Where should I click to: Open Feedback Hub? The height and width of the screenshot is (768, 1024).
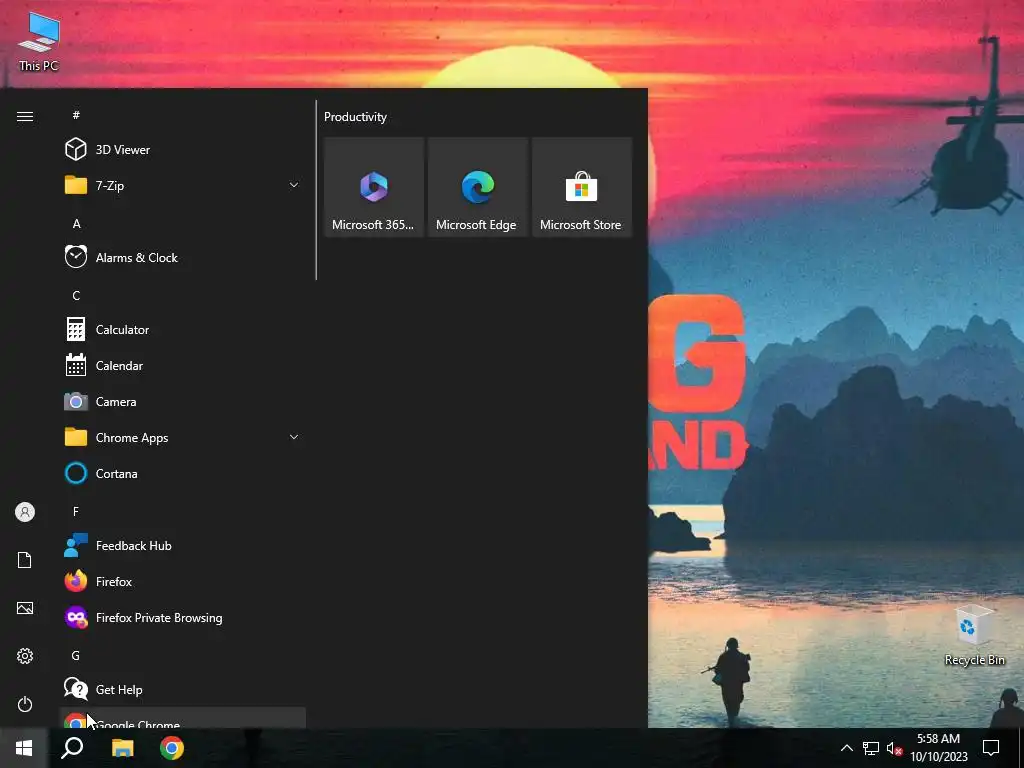[183, 545]
